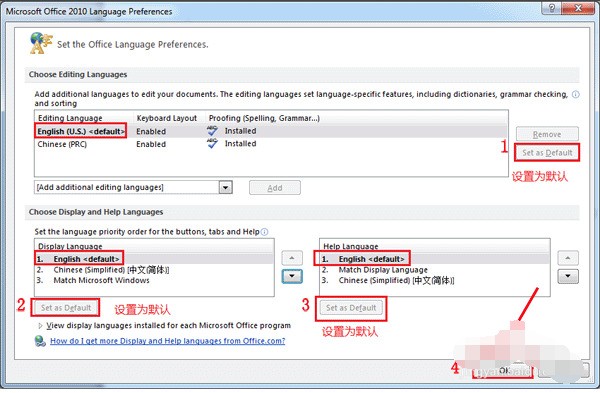Select 'Chinese (Simplified)' in Help Language list

tap(435, 280)
